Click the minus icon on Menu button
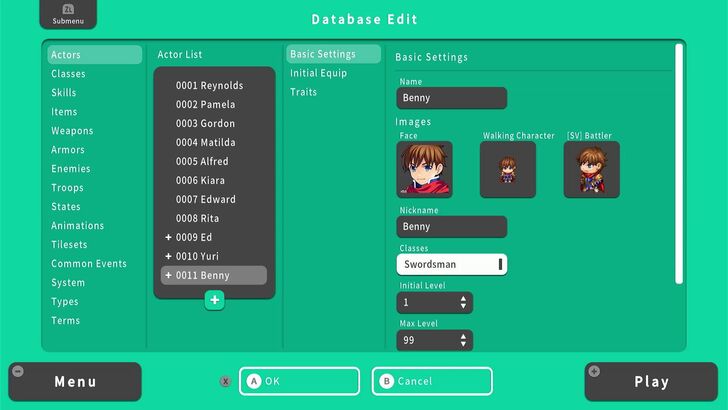Viewport: 728px width, 410px height. click(18, 371)
